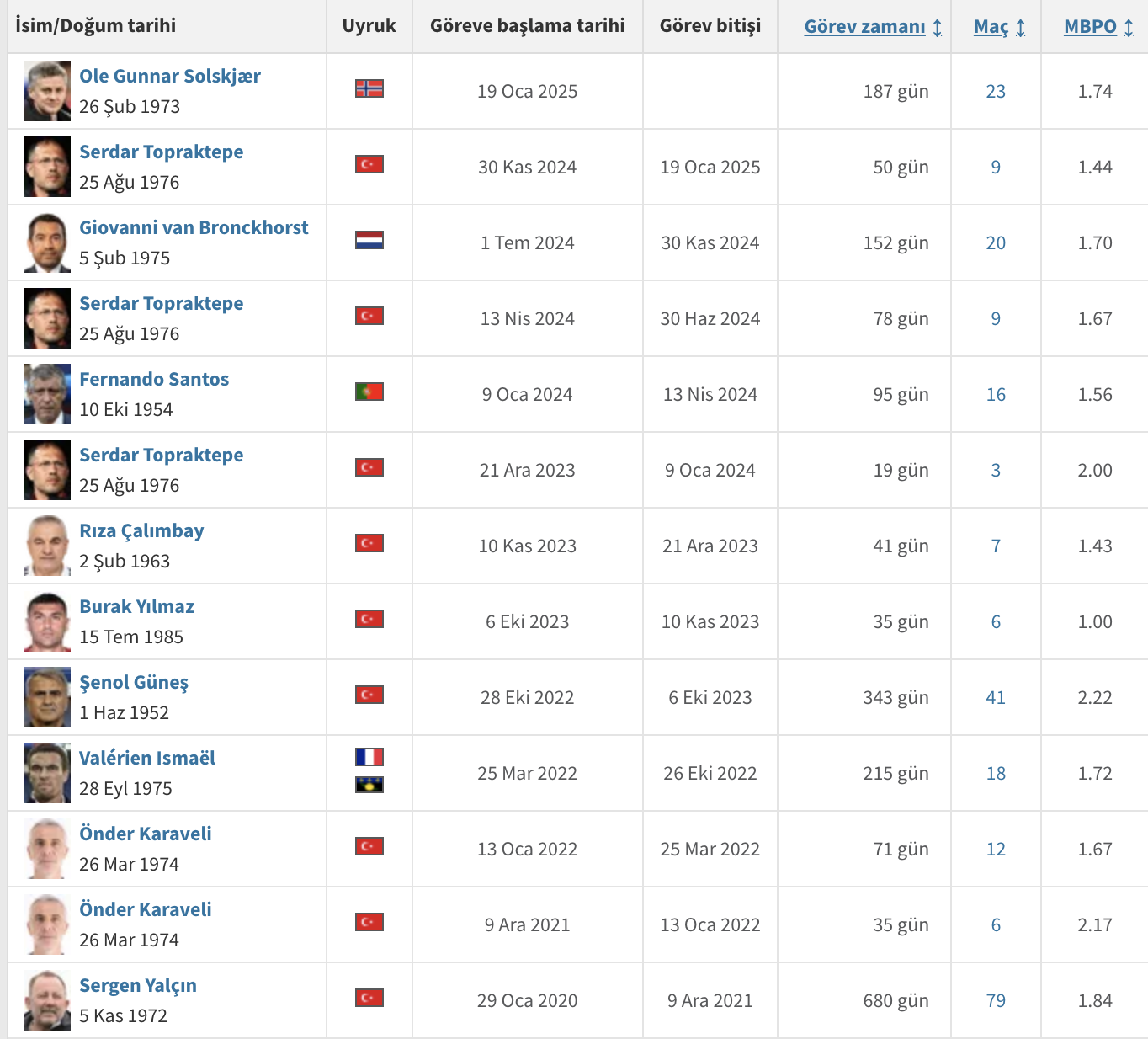Open Sergen Yalçın 79 matches link
This screenshot has height=1039, width=1148.
(996, 1000)
